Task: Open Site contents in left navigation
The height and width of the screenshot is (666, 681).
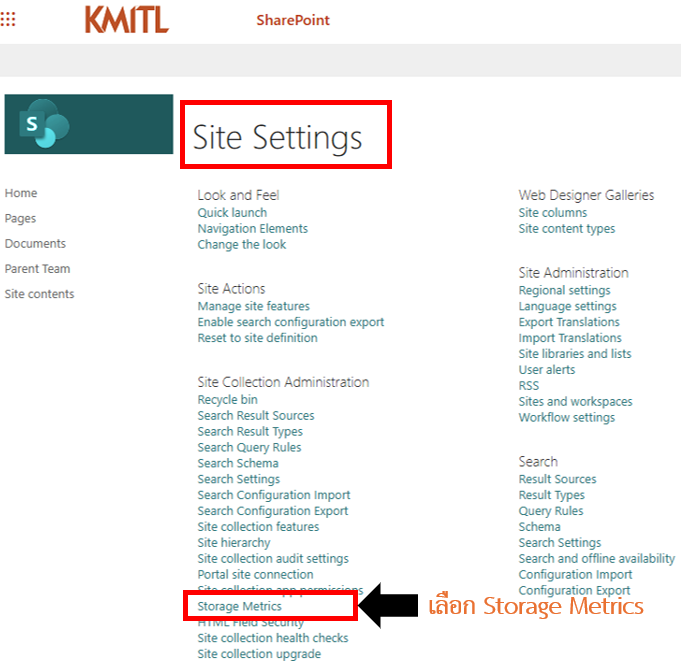Action: [39, 294]
